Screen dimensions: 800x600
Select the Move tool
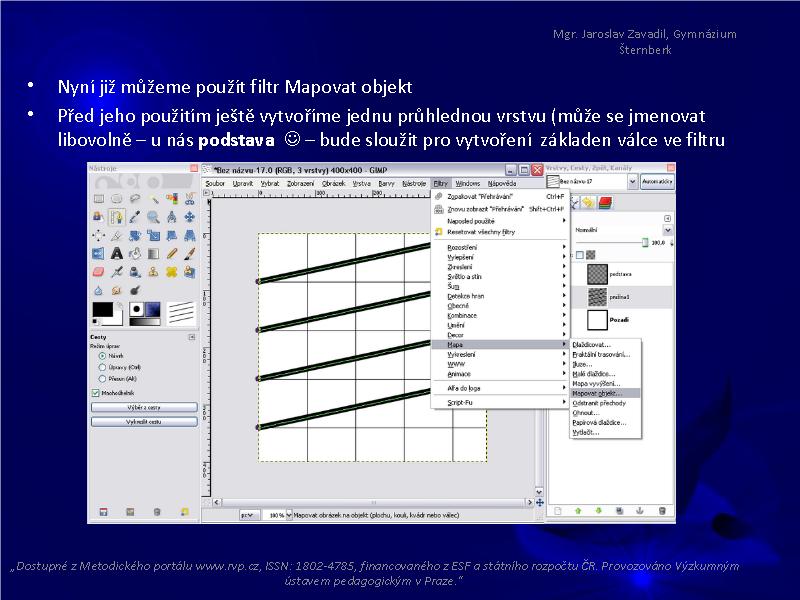tap(190, 217)
